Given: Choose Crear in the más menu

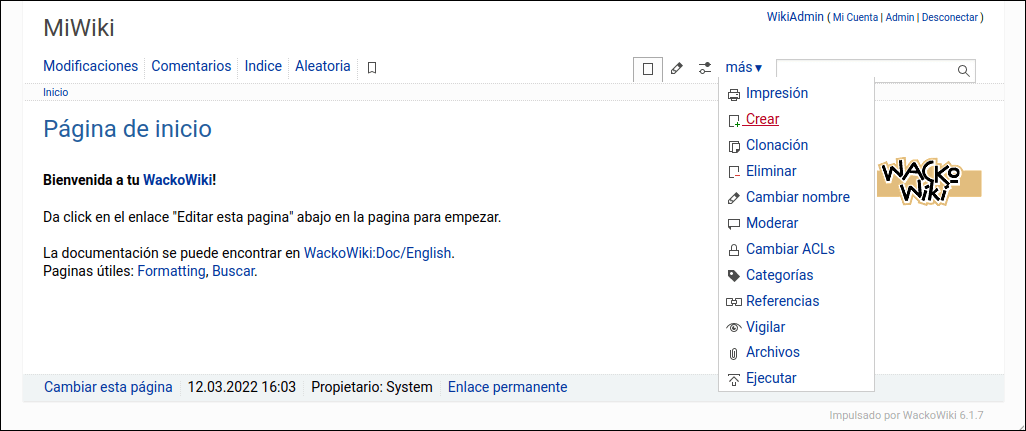Looking at the screenshot, I should [762, 119].
